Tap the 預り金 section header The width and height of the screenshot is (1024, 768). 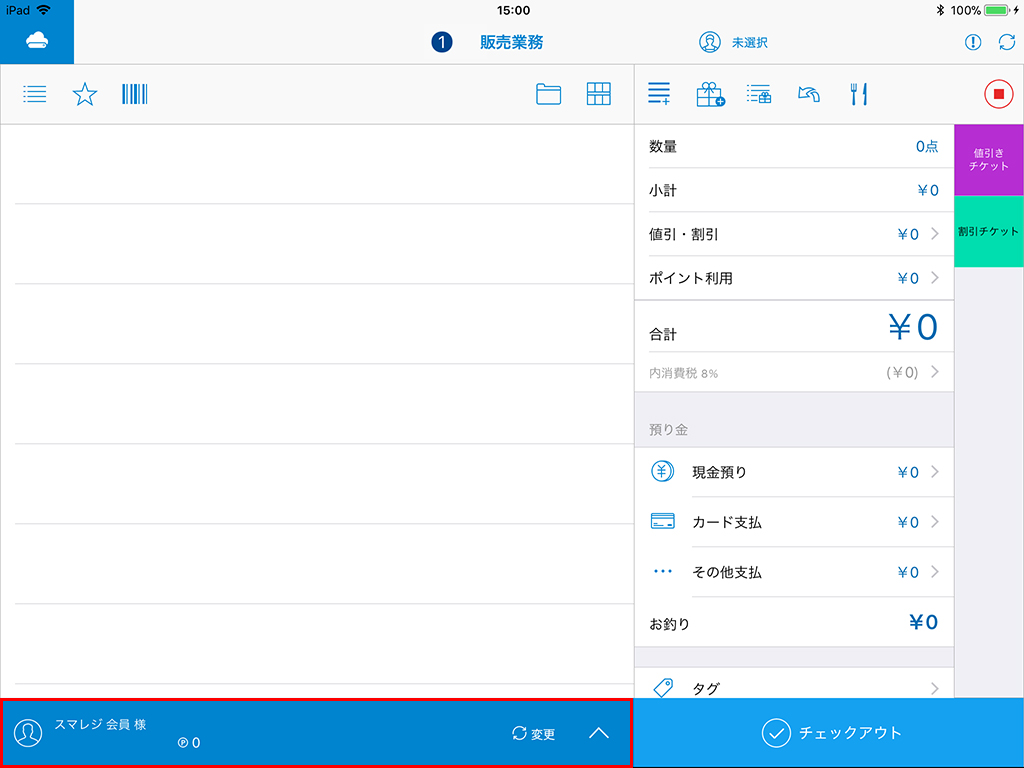pyautogui.click(x=668, y=429)
